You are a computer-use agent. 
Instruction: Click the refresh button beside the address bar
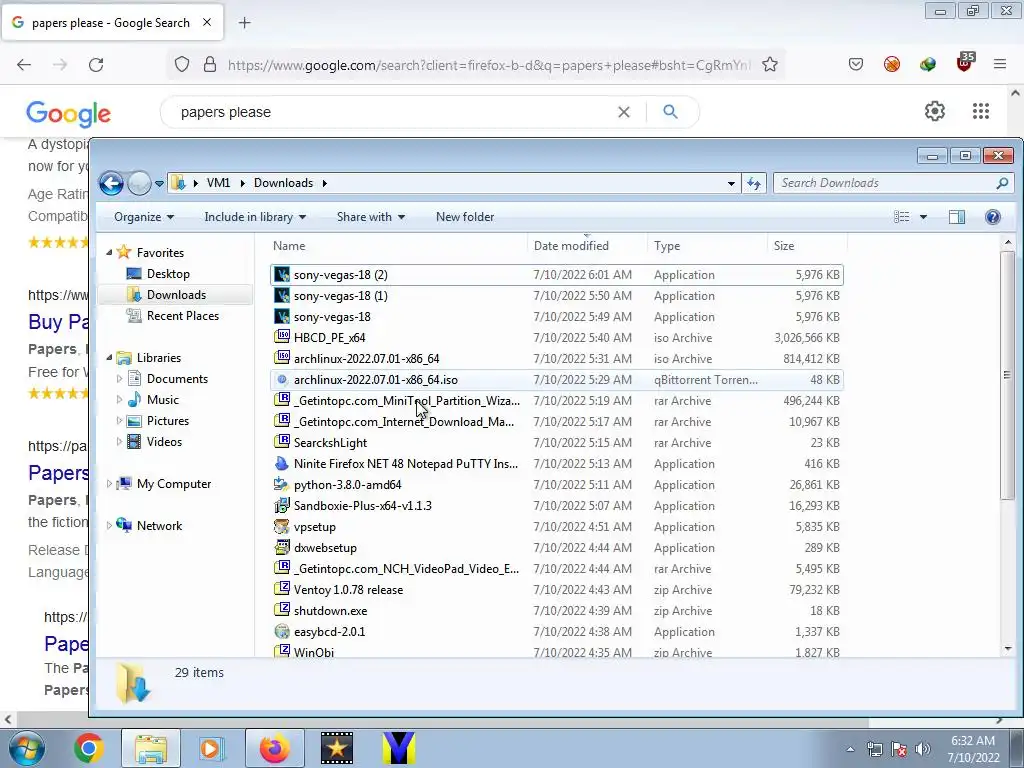coord(754,184)
